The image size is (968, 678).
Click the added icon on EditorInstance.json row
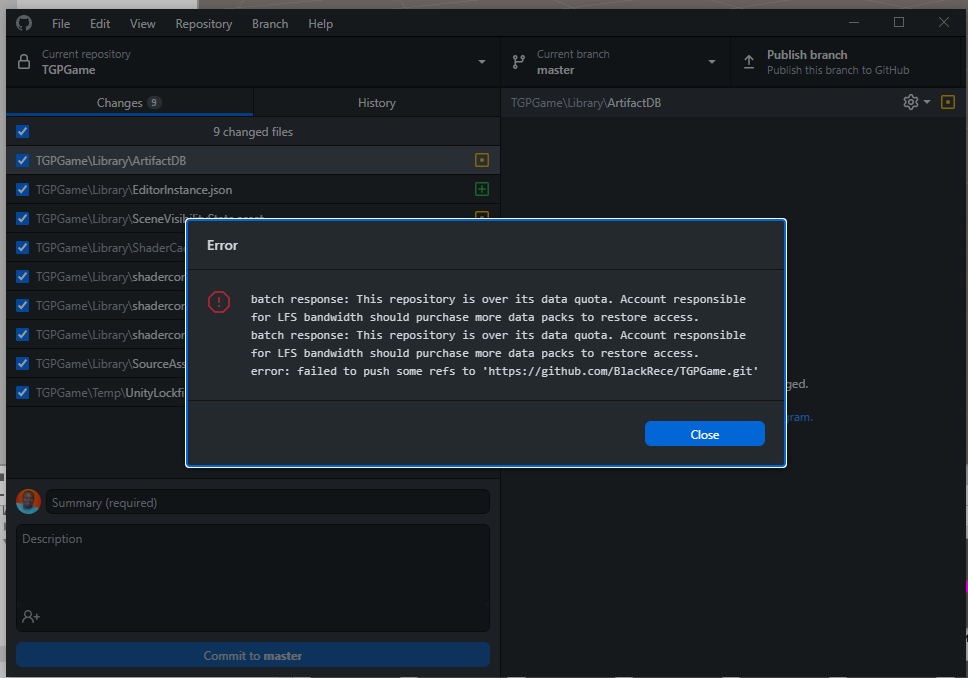click(x=482, y=189)
